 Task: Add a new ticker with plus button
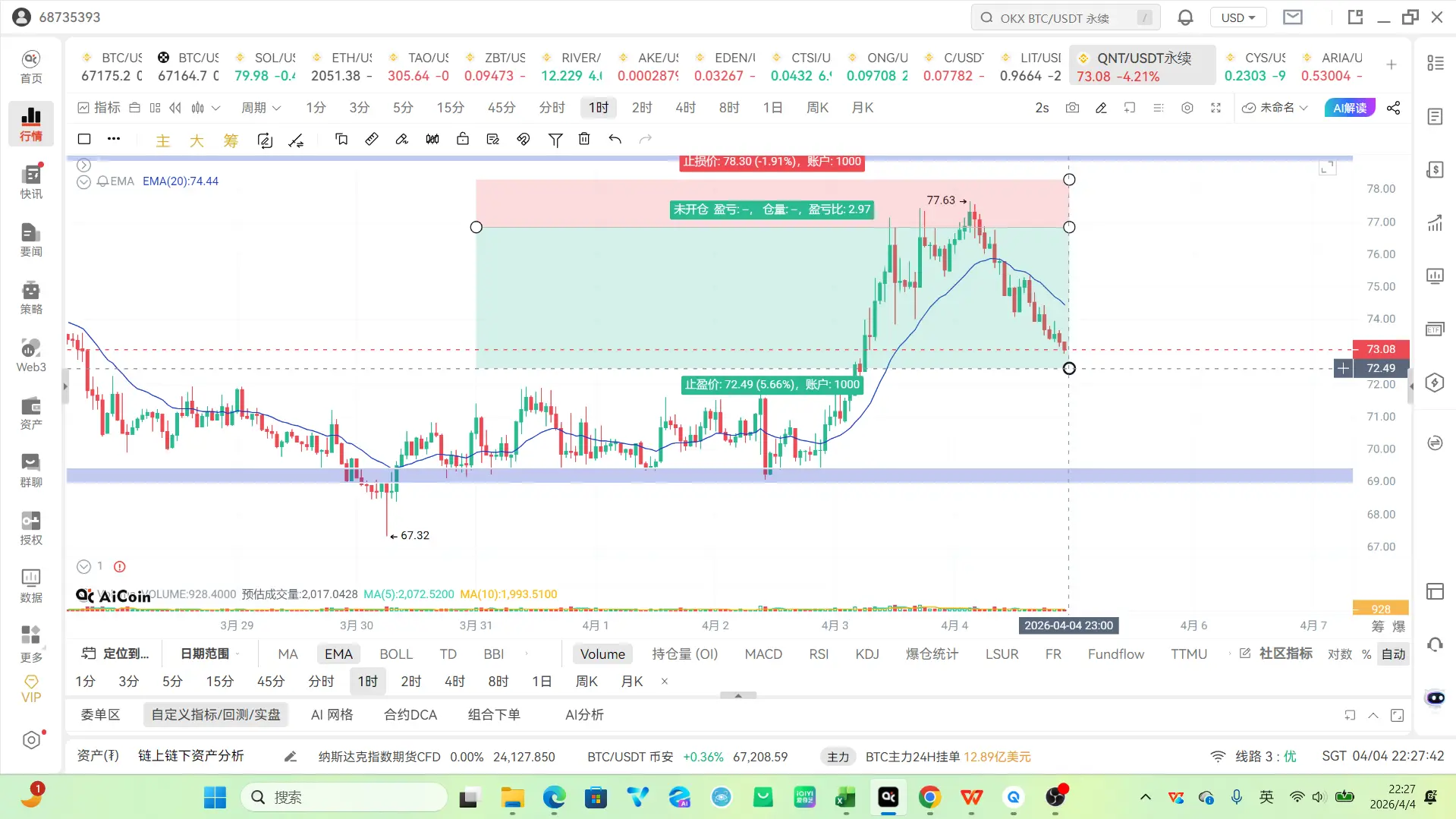[1392, 65]
